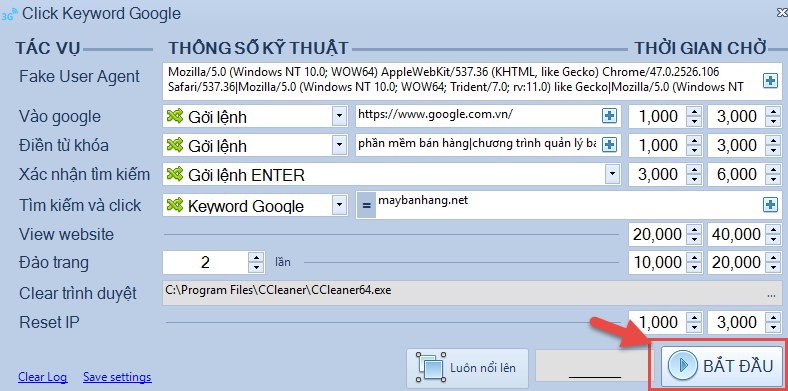The image size is (788, 391).
Task: Click the plus icon beside Fake User Agent text
Action: (770, 80)
